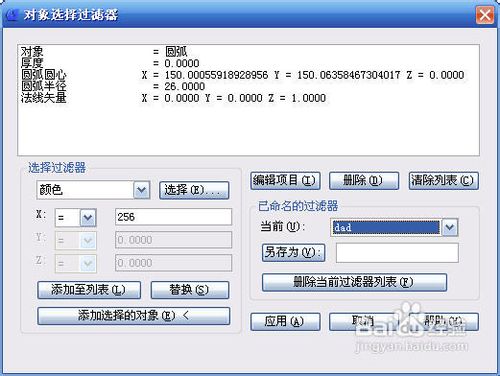Select the dad entry in current filter box

(x=386, y=228)
